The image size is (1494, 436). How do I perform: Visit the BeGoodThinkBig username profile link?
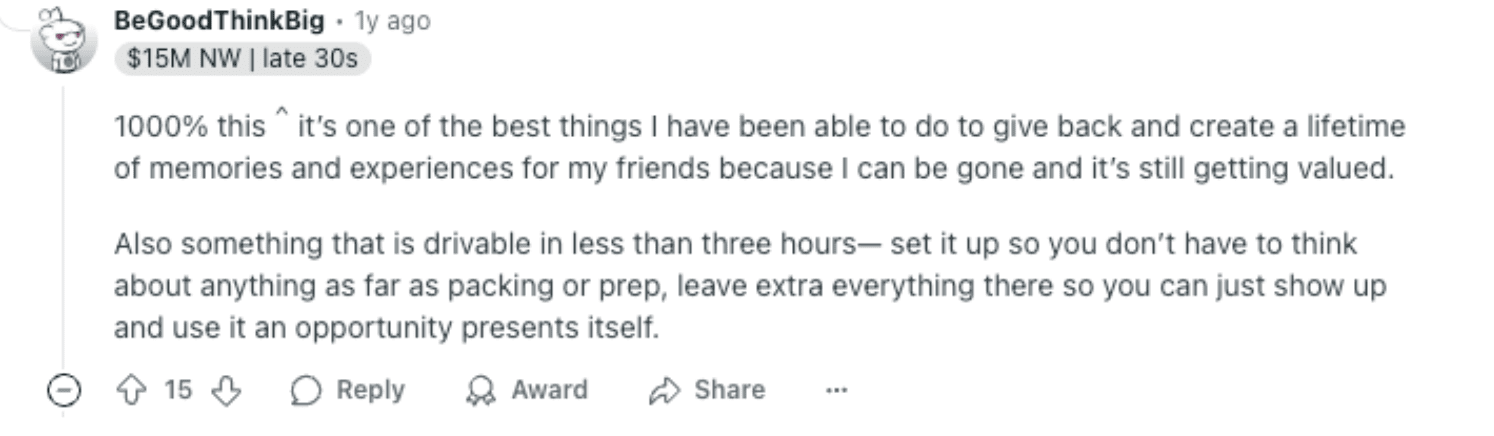[220, 21]
